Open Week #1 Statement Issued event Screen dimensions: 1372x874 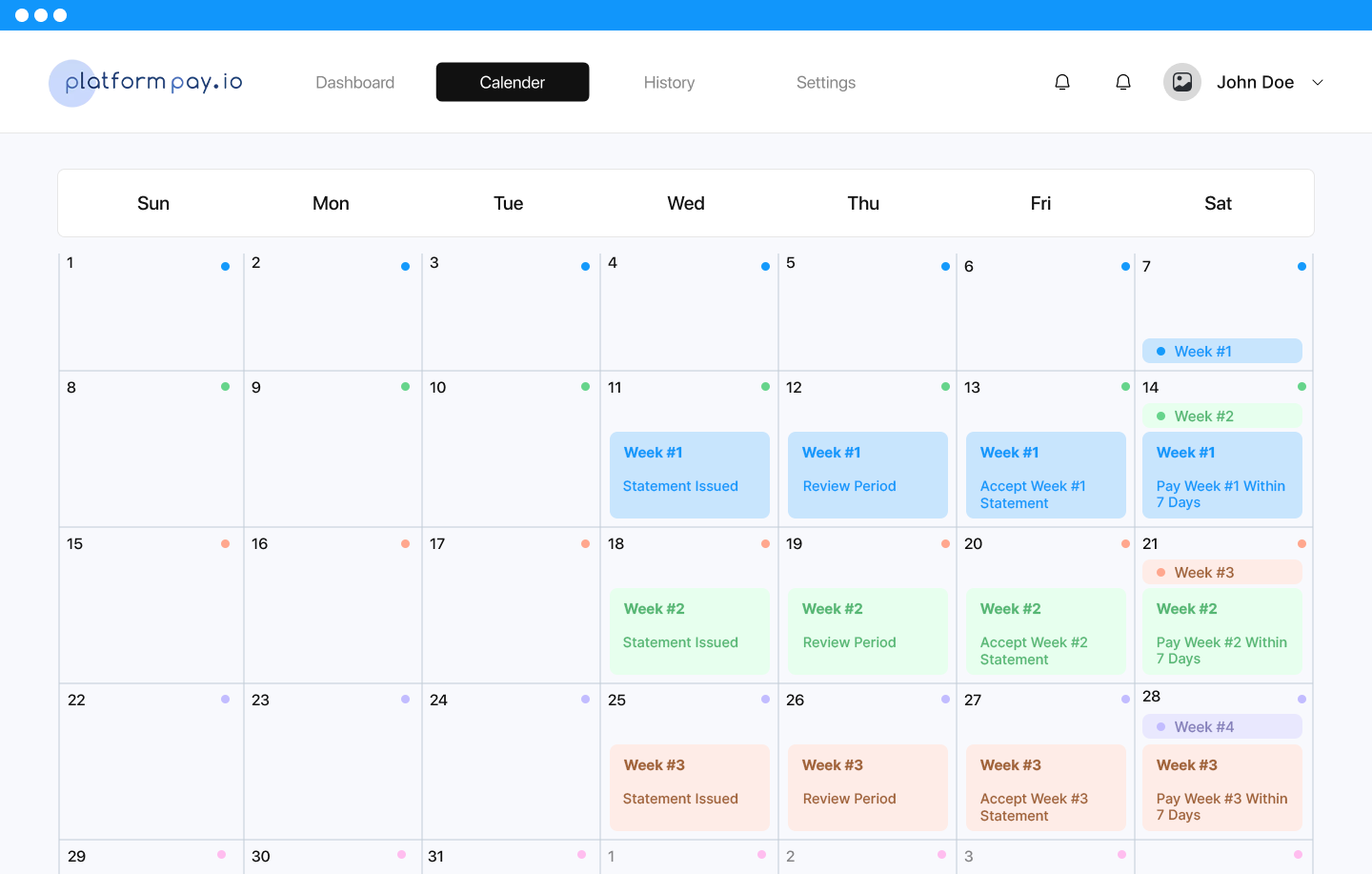[689, 475]
